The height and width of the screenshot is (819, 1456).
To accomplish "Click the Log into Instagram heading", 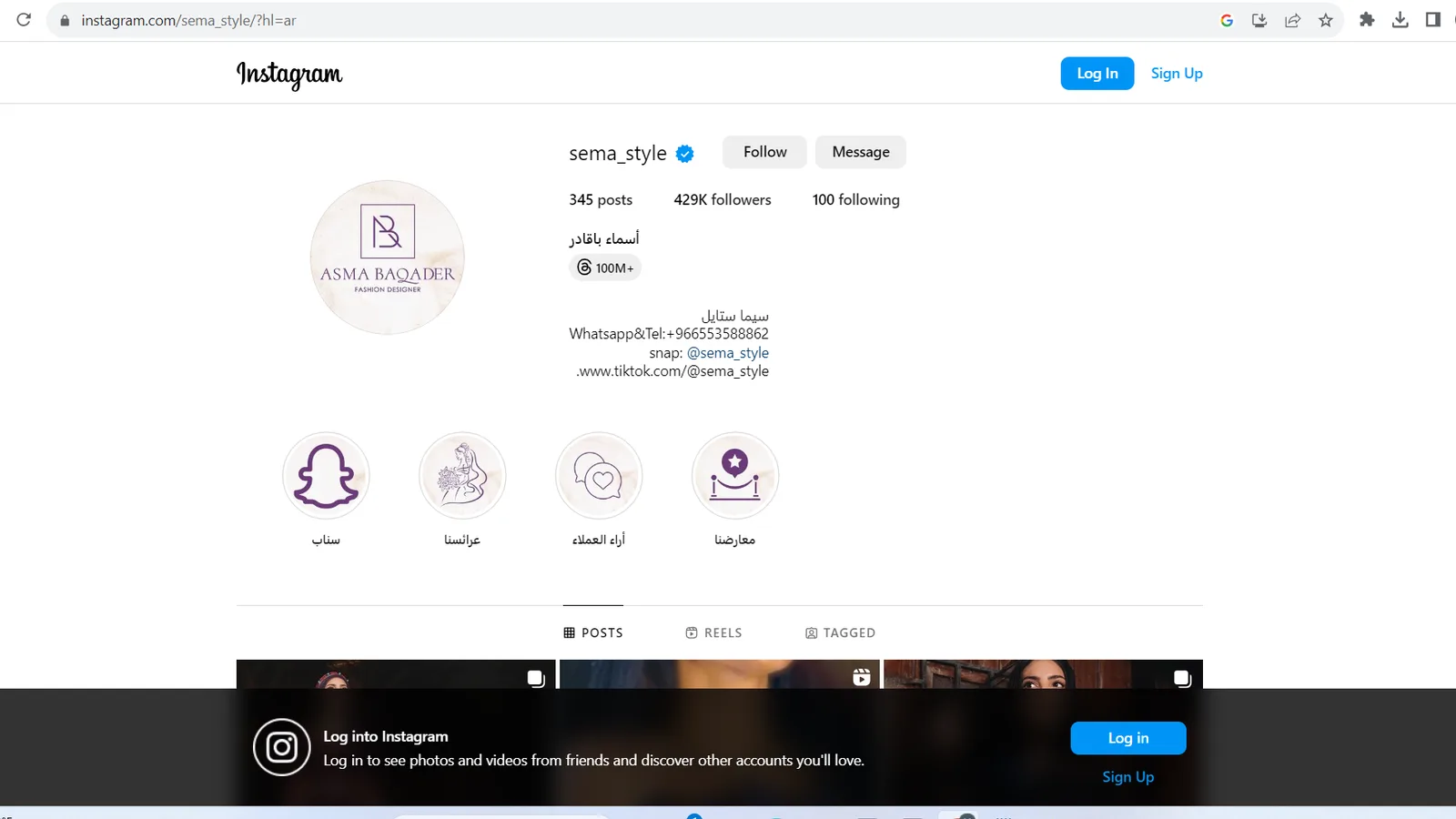I will 386,737.
